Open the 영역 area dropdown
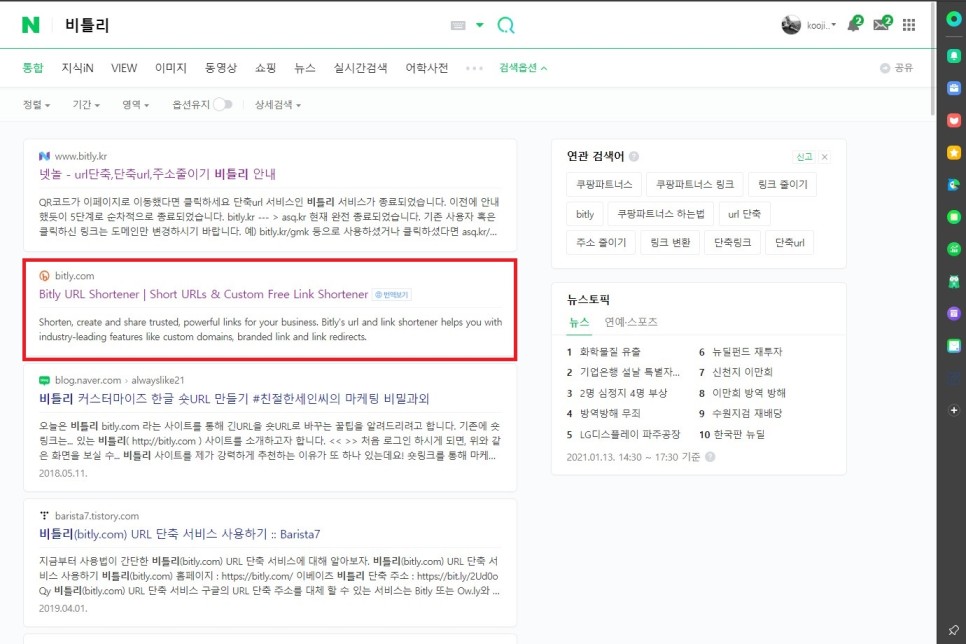The width and height of the screenshot is (966, 644). point(136,105)
